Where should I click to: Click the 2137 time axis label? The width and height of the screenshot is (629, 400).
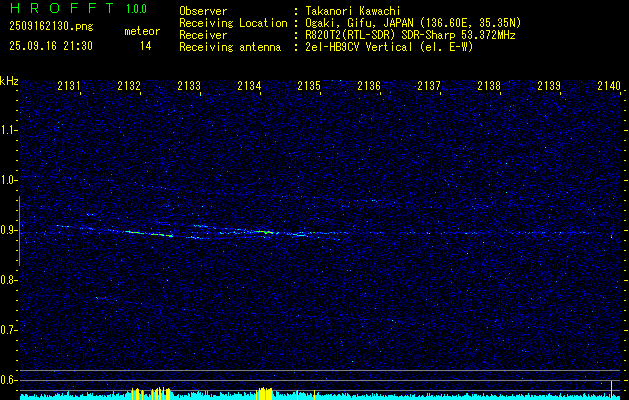pyautogui.click(x=429, y=86)
